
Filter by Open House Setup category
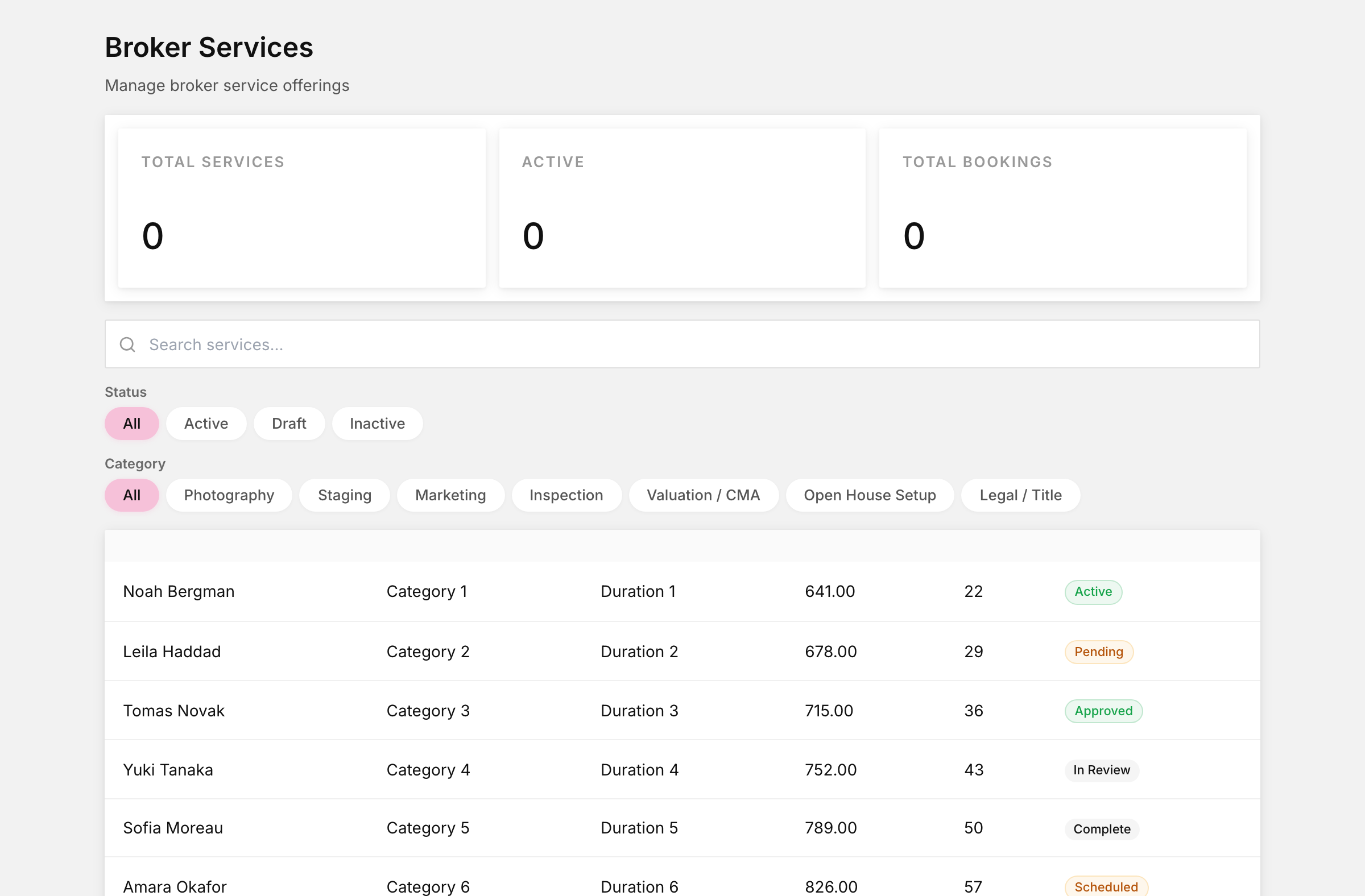pyautogui.click(x=870, y=495)
